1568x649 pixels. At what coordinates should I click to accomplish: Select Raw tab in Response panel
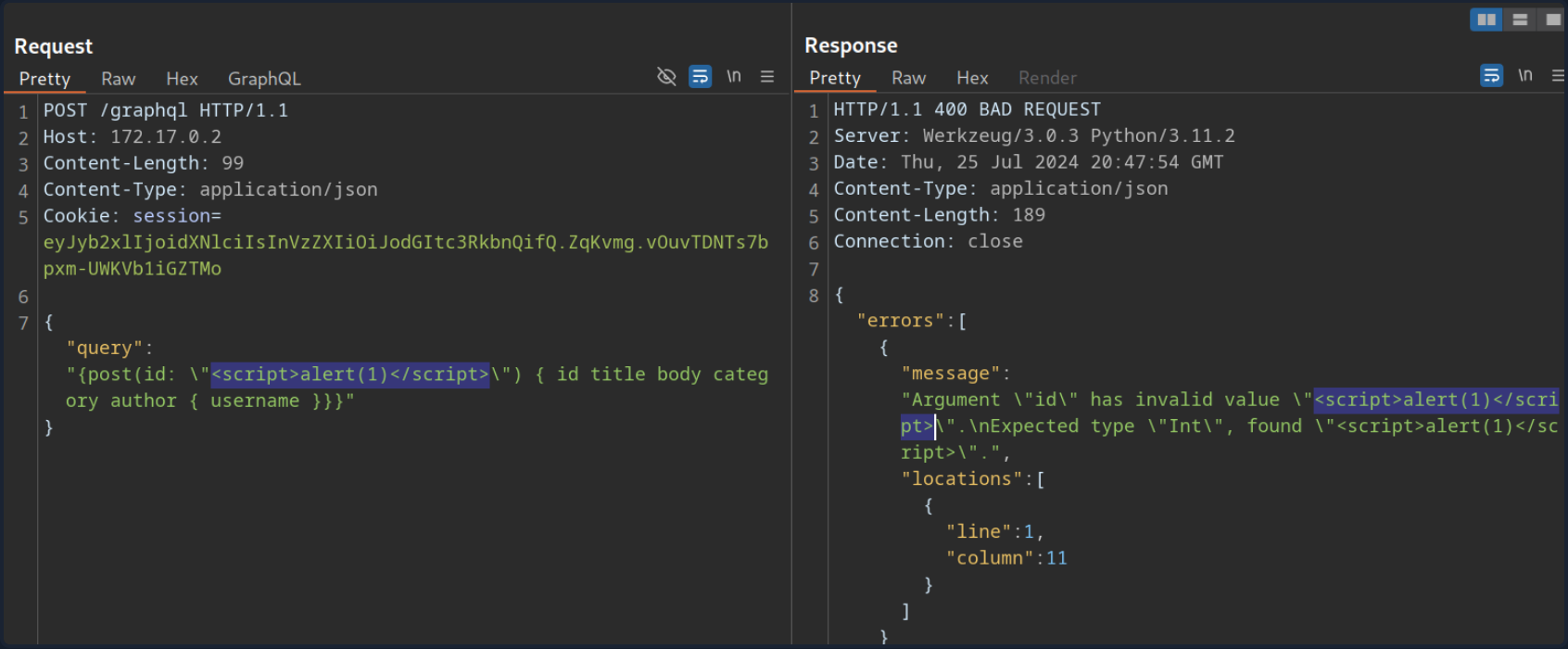coord(909,78)
